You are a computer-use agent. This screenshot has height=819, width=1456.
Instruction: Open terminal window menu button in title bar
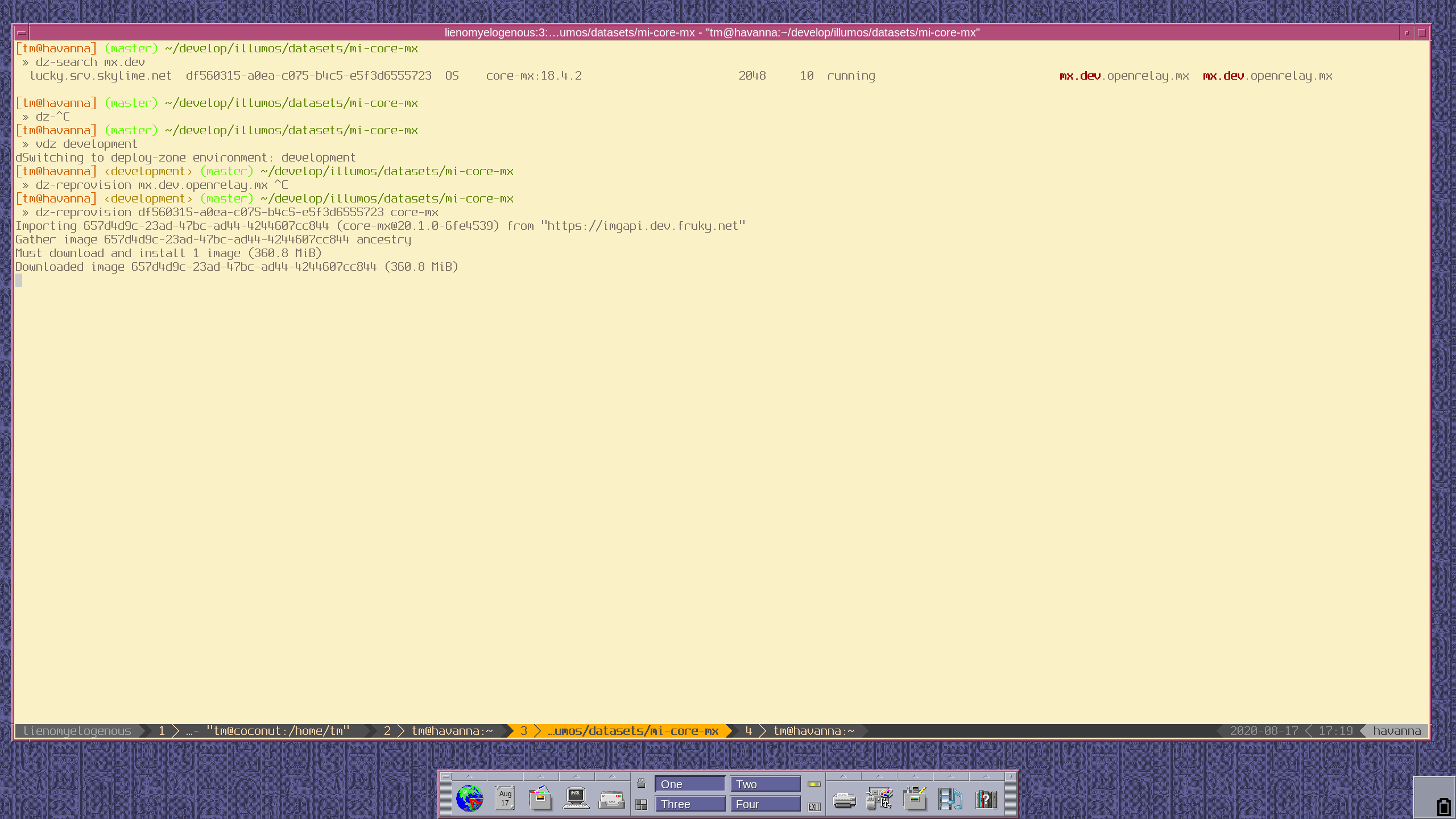click(x=22, y=32)
